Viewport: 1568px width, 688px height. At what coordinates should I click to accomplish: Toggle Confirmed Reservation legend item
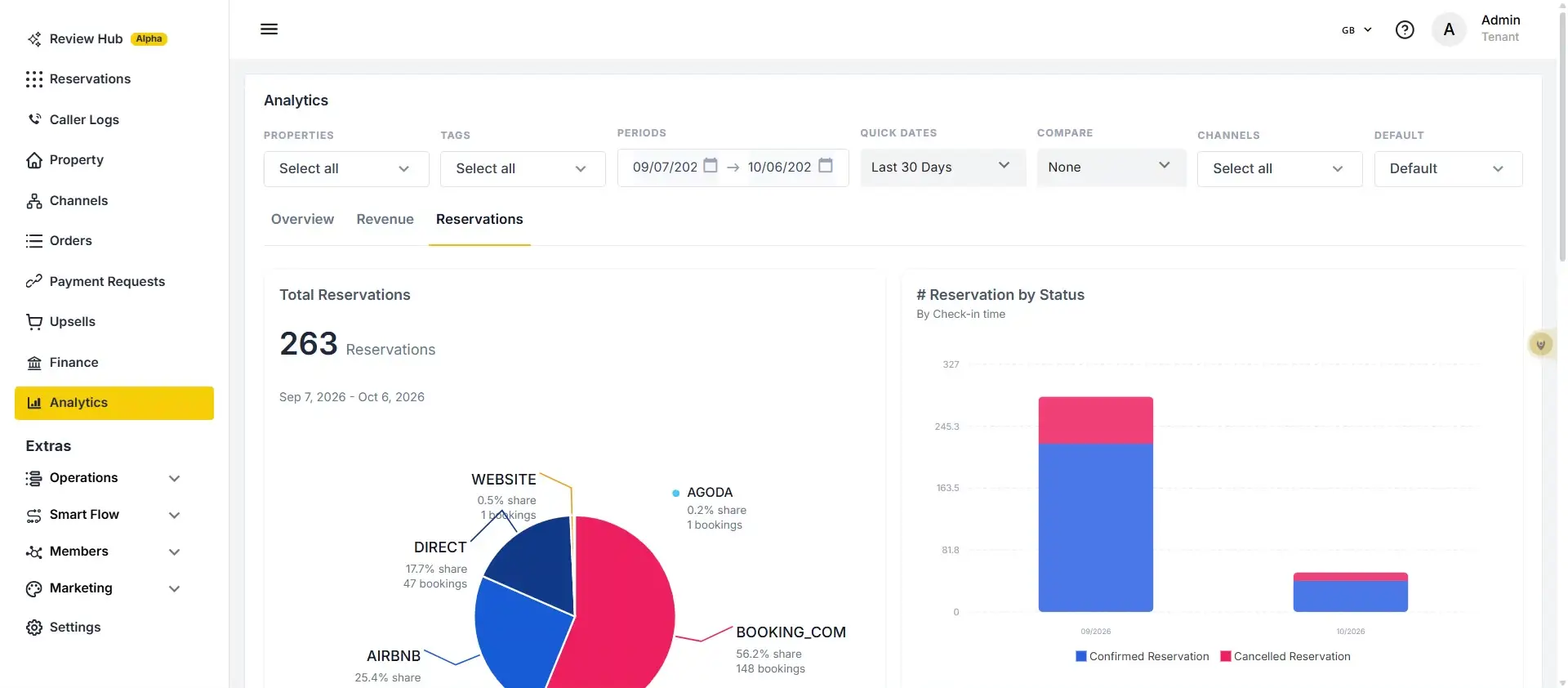[1143, 656]
